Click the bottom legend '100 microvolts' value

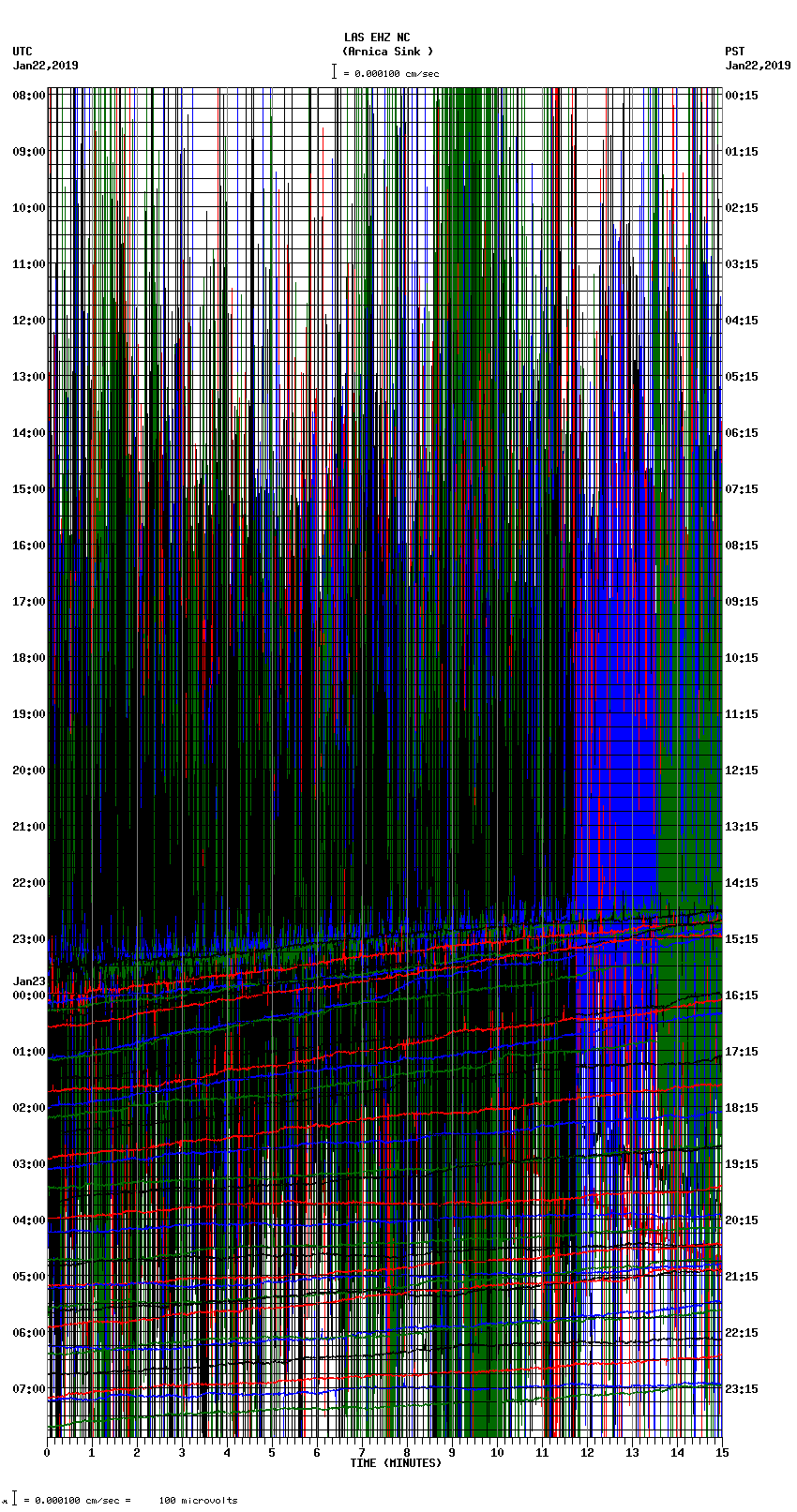198,1501
